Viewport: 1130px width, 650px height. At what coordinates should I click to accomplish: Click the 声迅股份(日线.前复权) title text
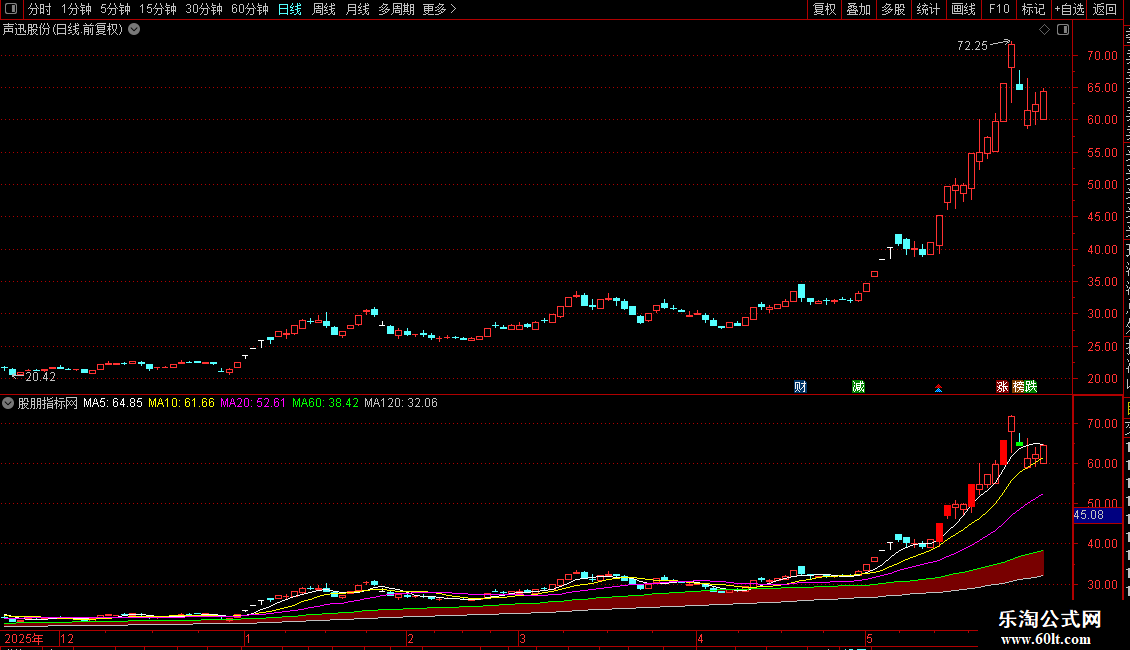(x=63, y=30)
